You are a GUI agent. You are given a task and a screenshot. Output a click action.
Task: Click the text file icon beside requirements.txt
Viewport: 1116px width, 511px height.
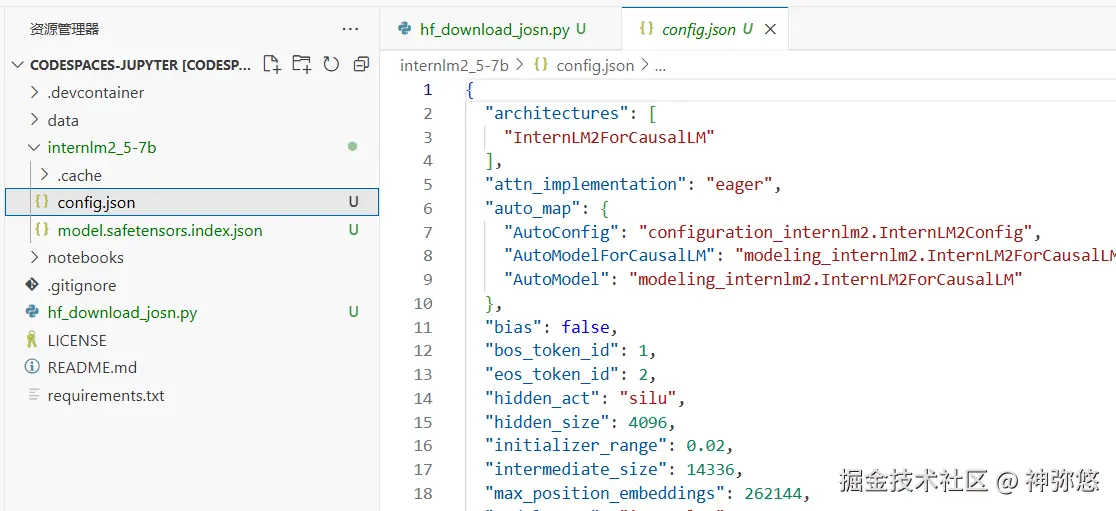[33, 394]
